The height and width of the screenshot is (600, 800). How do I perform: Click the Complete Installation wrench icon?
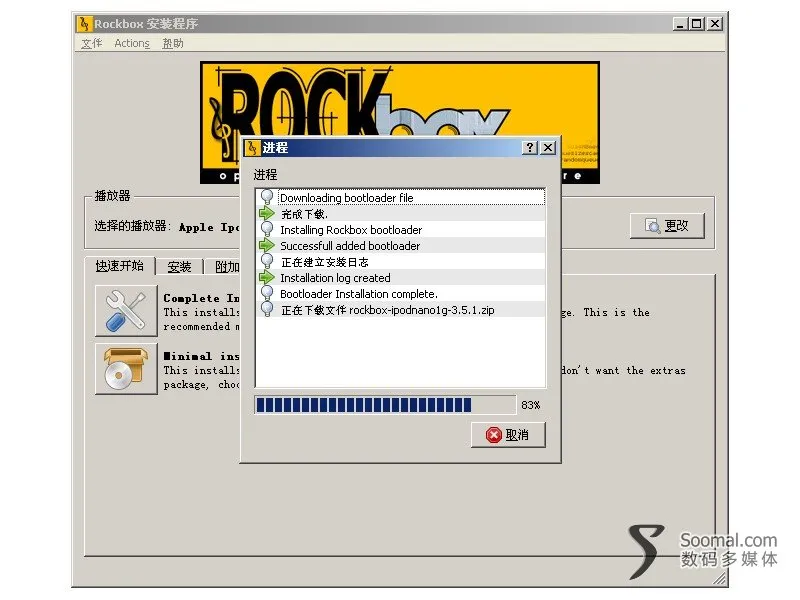pyautogui.click(x=126, y=311)
